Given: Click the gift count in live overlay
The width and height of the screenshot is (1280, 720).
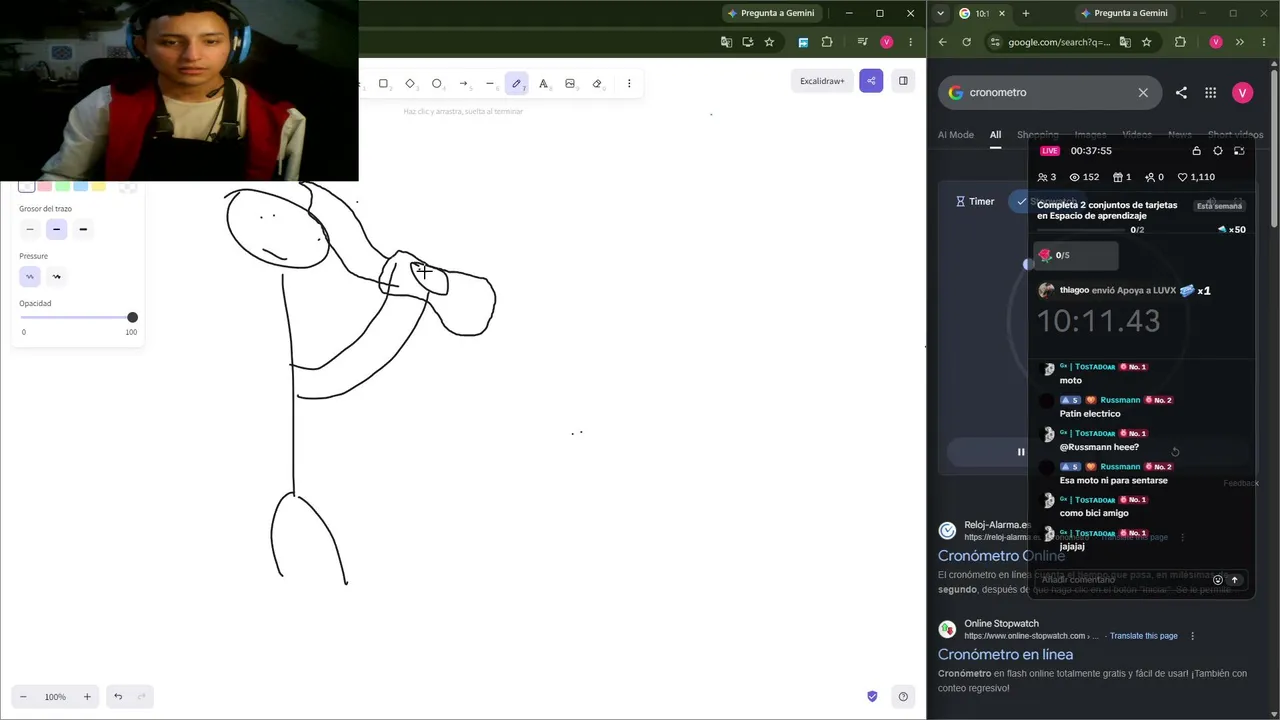Looking at the screenshot, I should (x=1122, y=177).
